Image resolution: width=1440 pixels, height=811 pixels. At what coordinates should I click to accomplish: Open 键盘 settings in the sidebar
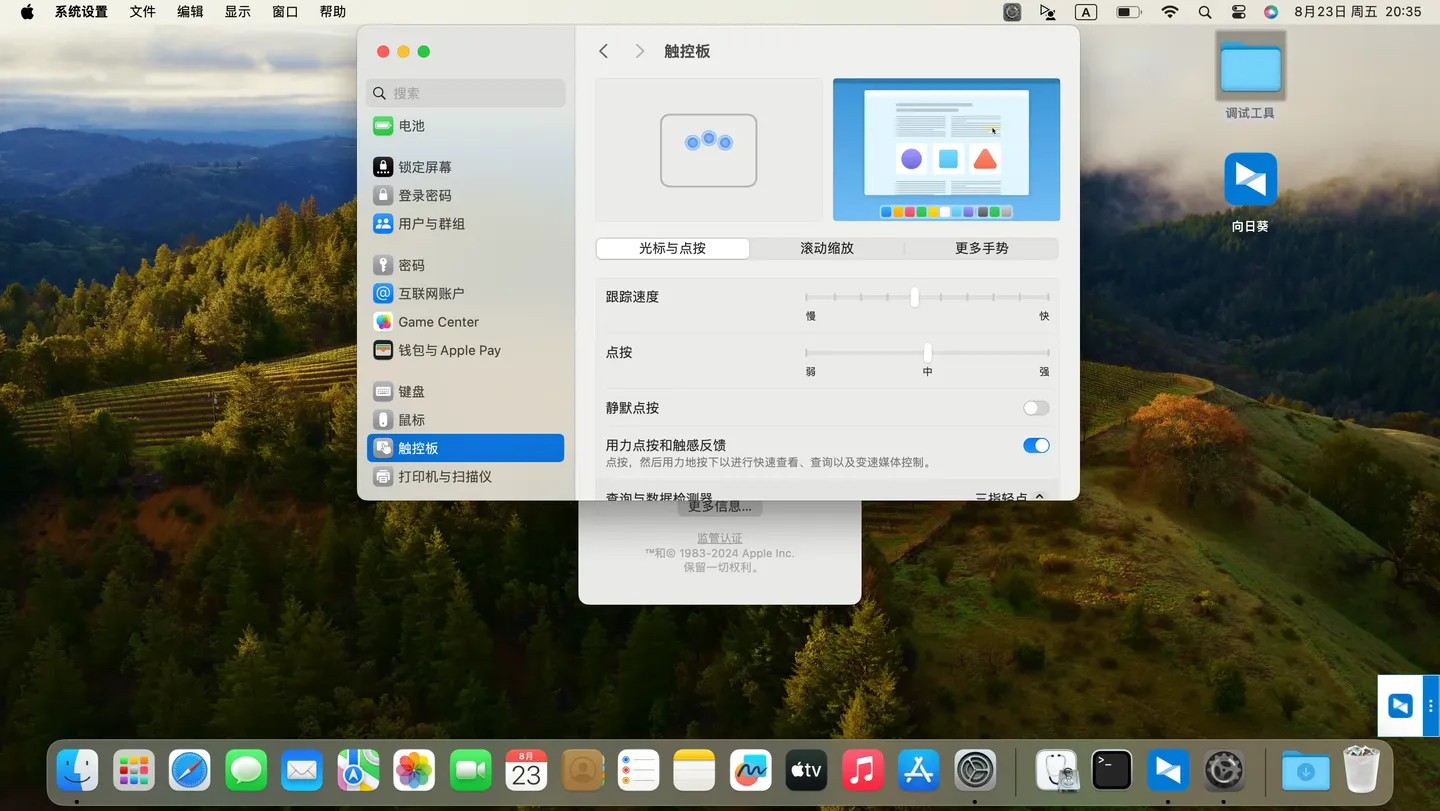[410, 391]
